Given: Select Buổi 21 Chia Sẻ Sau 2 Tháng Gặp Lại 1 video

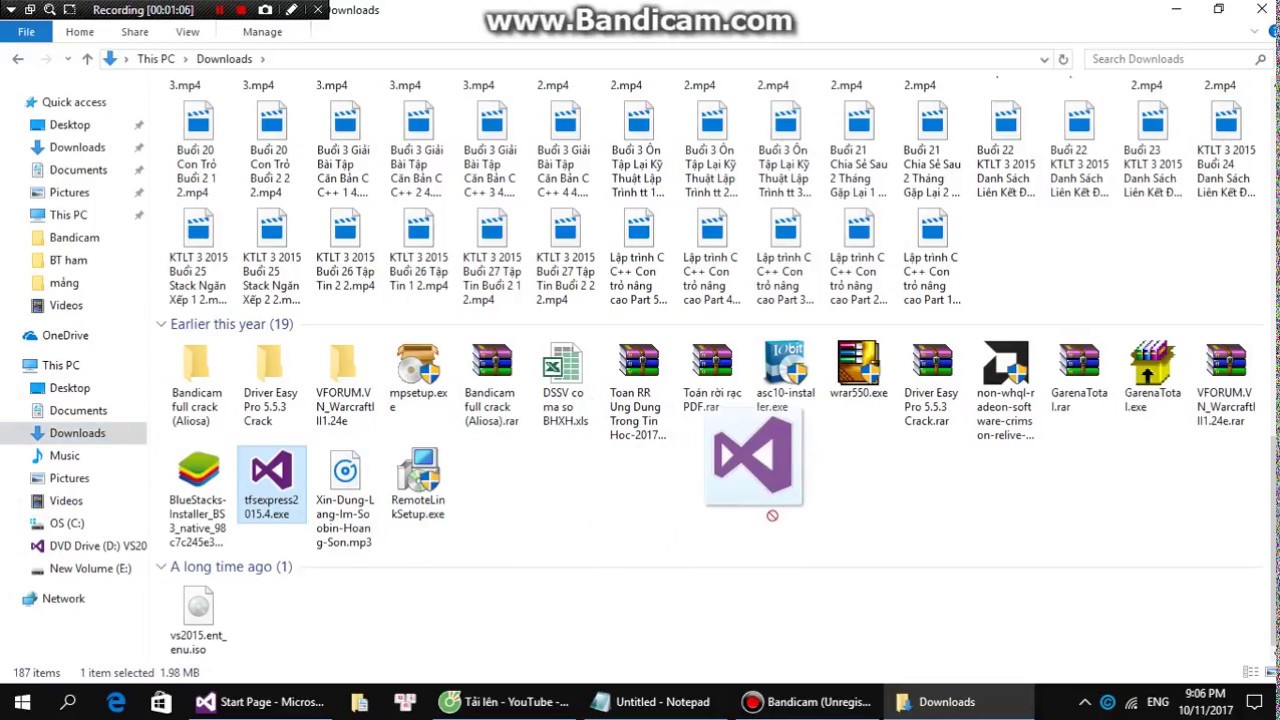Looking at the screenshot, I should 858,150.
